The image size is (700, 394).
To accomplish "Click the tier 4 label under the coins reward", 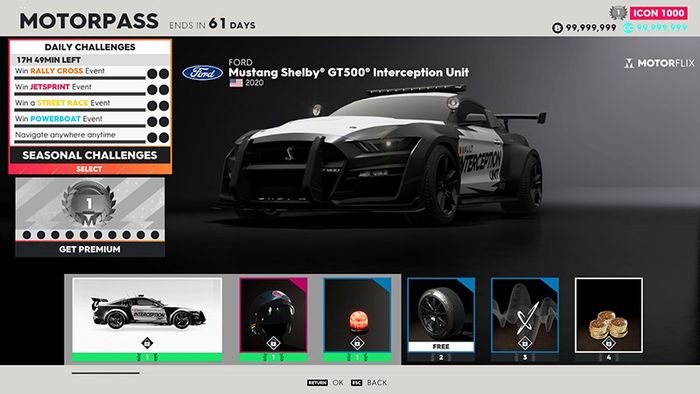I will [609, 357].
